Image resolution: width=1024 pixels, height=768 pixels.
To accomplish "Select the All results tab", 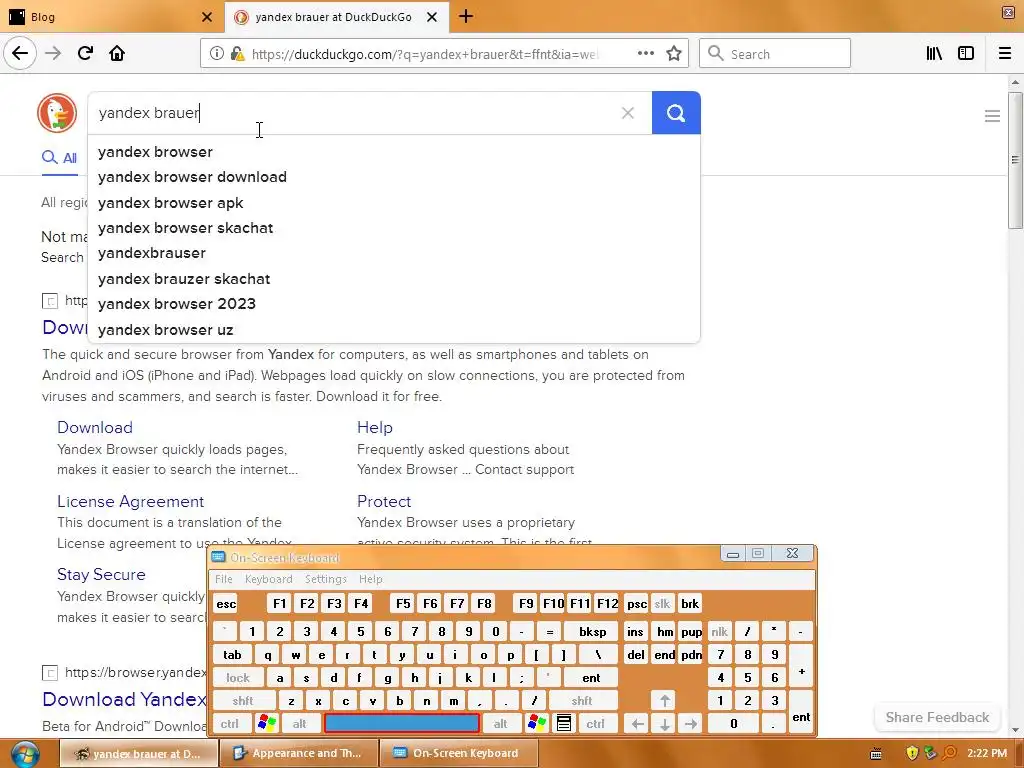I will click(59, 157).
